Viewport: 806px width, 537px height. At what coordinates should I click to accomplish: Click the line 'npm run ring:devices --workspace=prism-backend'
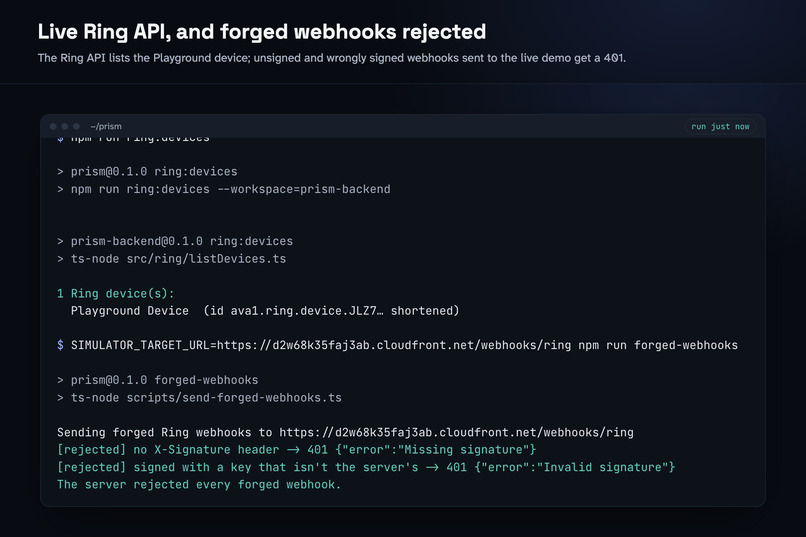pyautogui.click(x=224, y=189)
